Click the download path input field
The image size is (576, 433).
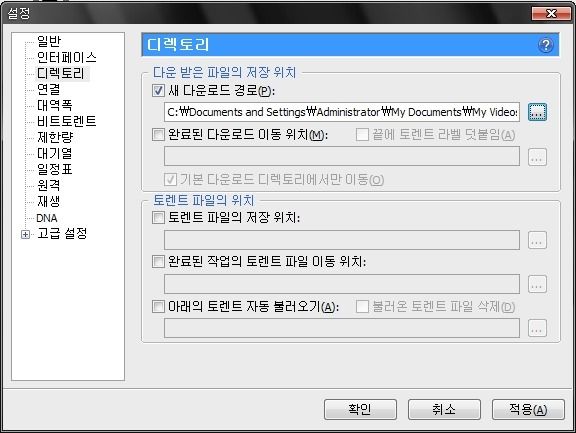(342, 112)
